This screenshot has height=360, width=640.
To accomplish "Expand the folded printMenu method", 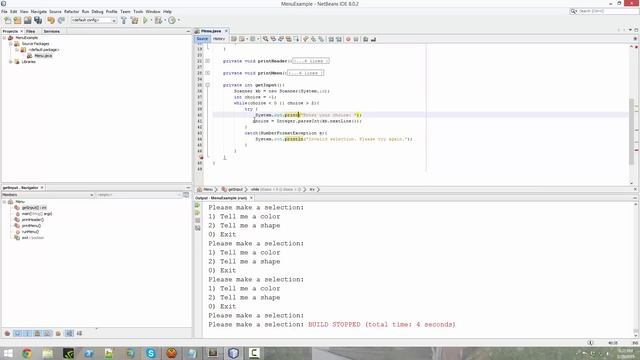I will (207, 73).
